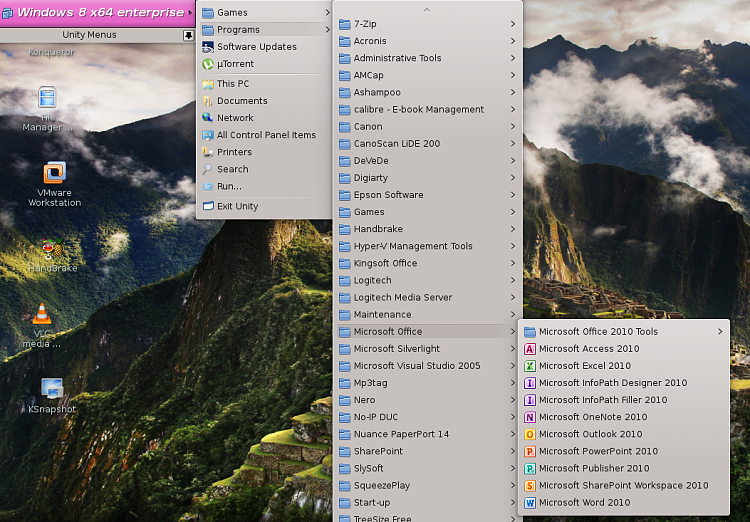This screenshot has height=522, width=750.
Task: Click the Canon folder entry
Action: pos(427,127)
